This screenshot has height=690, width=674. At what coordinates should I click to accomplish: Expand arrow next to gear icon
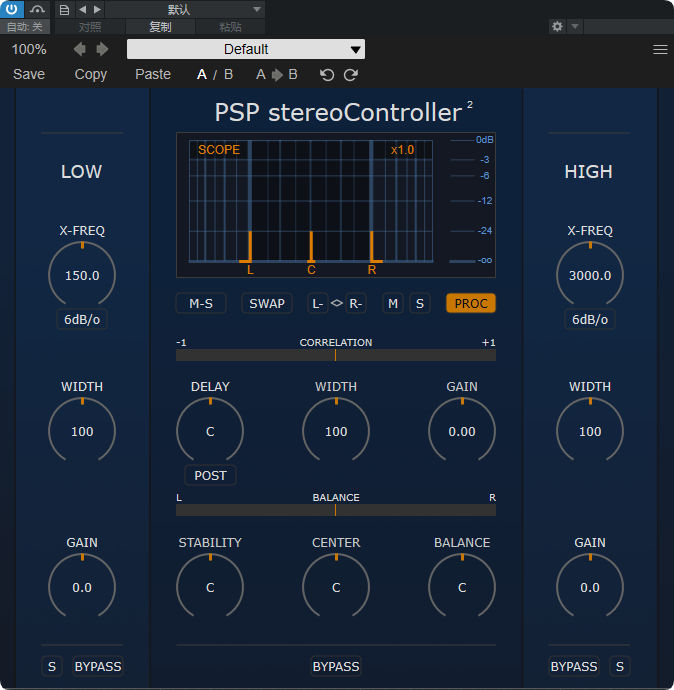pyautogui.click(x=575, y=26)
